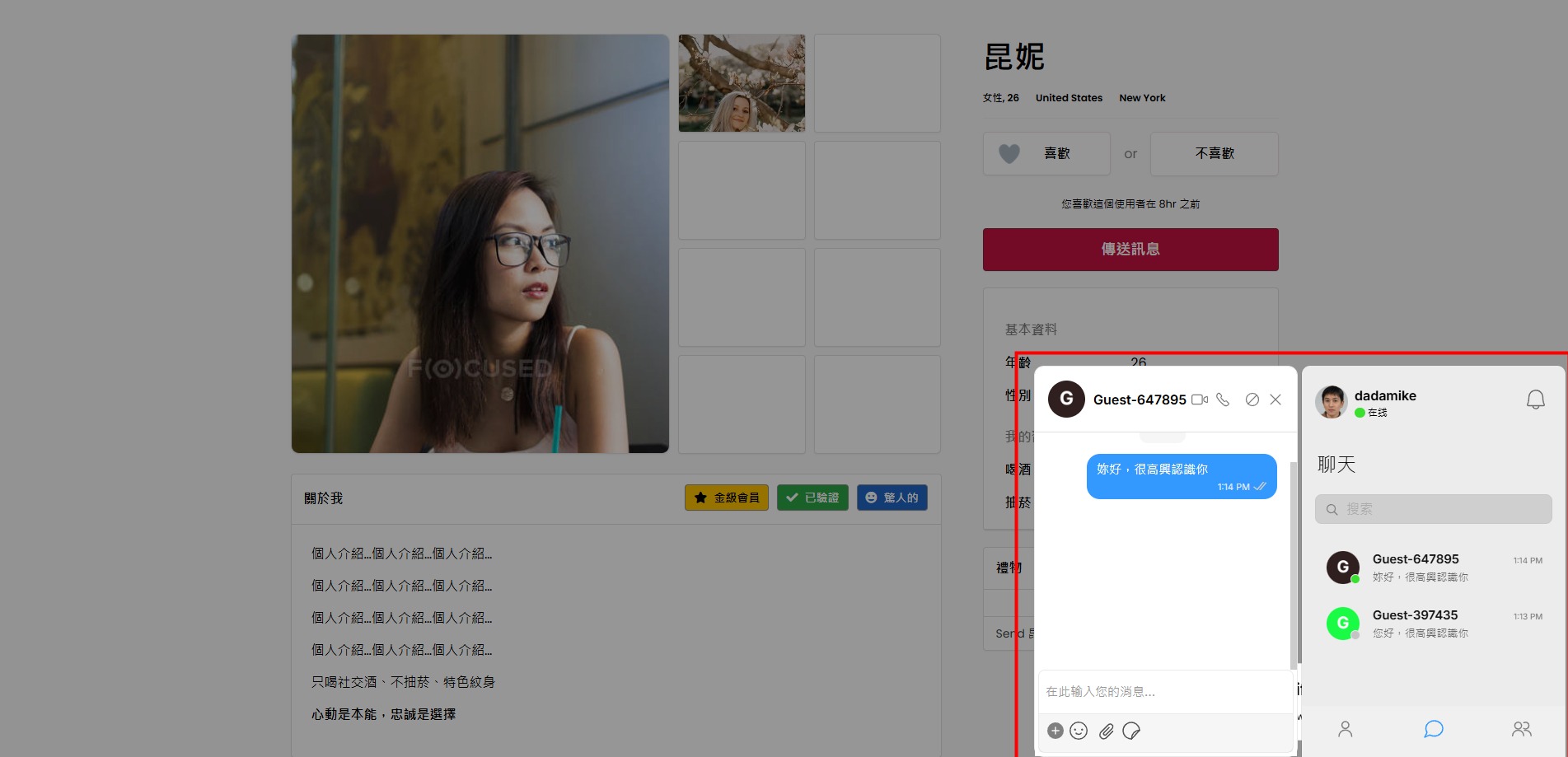This screenshot has height=757, width=1568.
Task: Start a voice call via phone icon
Action: pos(1223,400)
